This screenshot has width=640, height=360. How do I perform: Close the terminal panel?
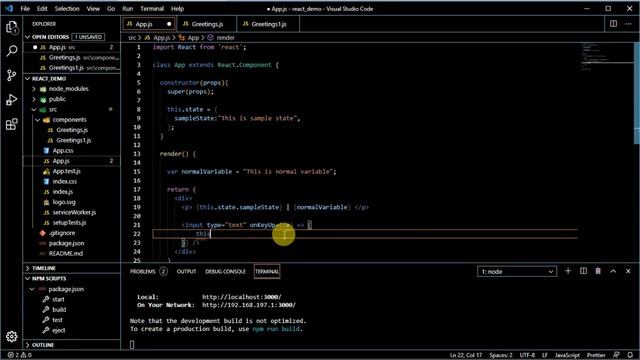pyautogui.click(x=628, y=271)
